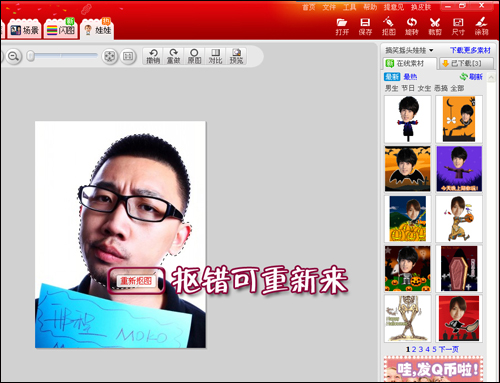500x383 pixels.
Task: Choose the scarecrow doll template on white
Action: tap(408, 119)
